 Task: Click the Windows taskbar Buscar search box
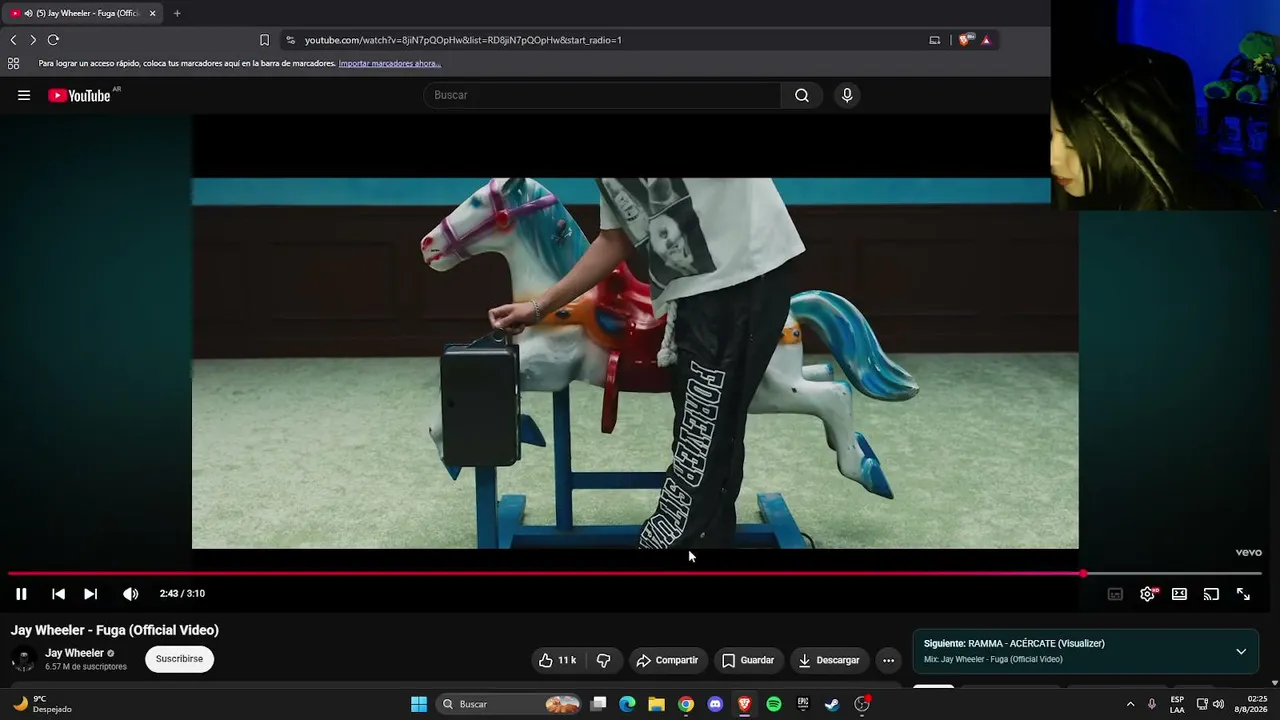[510, 704]
